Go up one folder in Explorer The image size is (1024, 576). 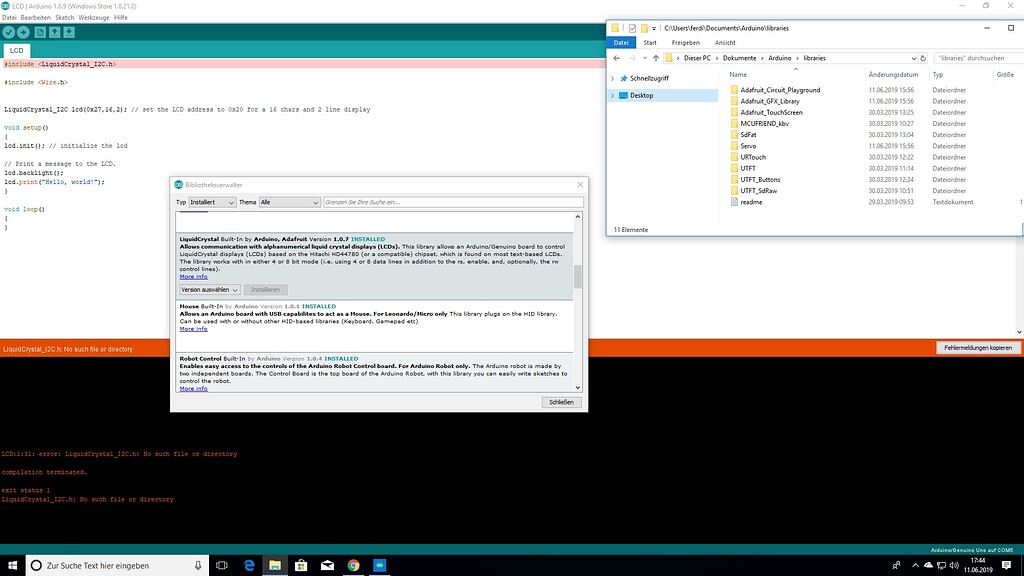(x=656, y=58)
